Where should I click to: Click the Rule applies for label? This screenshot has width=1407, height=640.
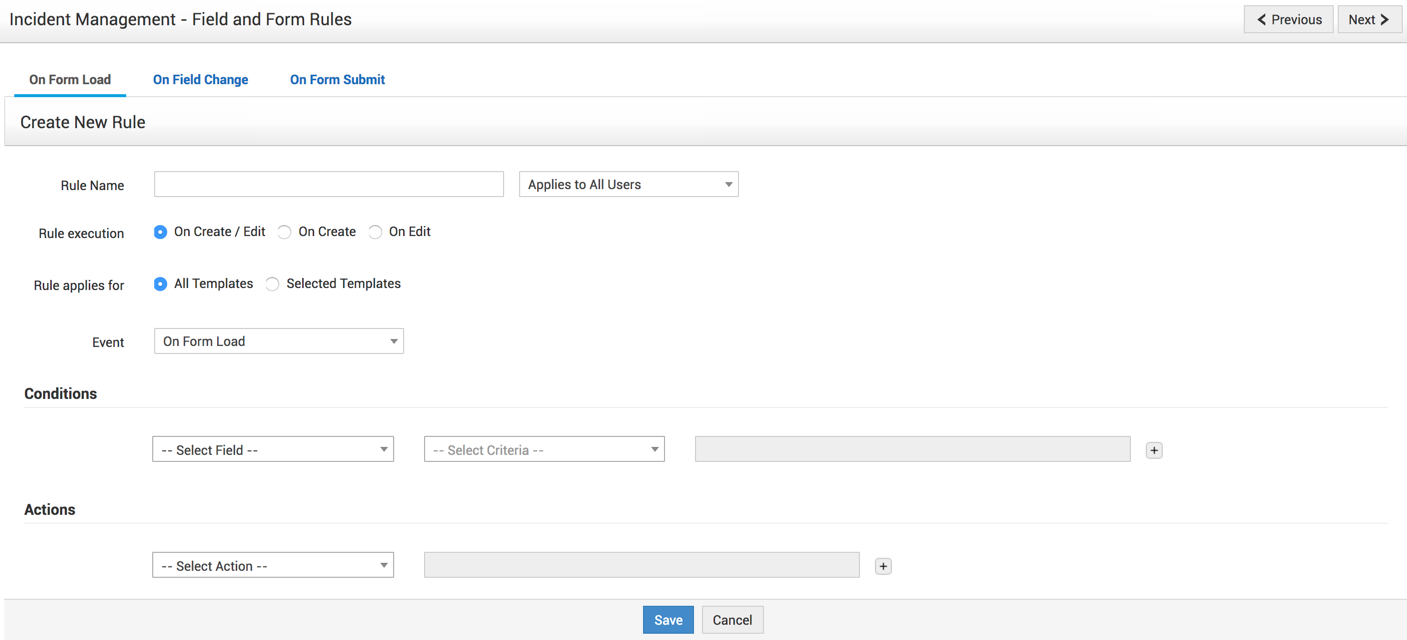point(79,286)
